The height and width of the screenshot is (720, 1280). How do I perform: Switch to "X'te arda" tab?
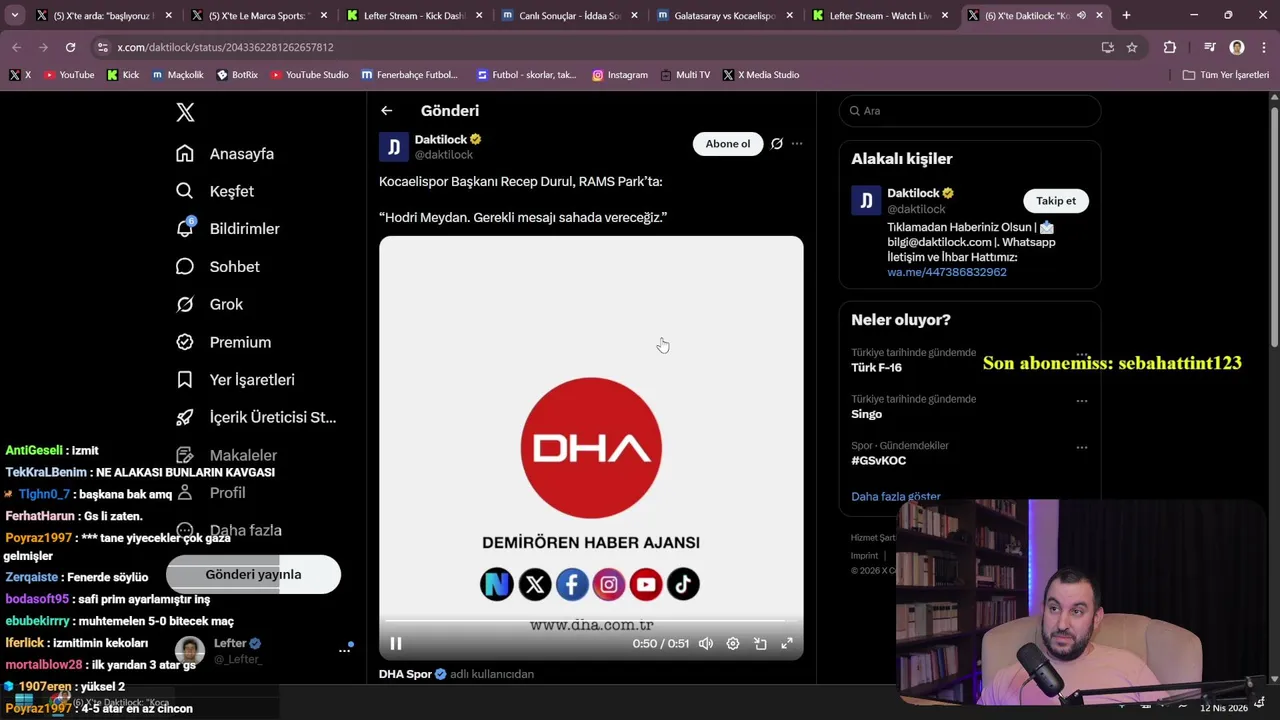click(104, 16)
